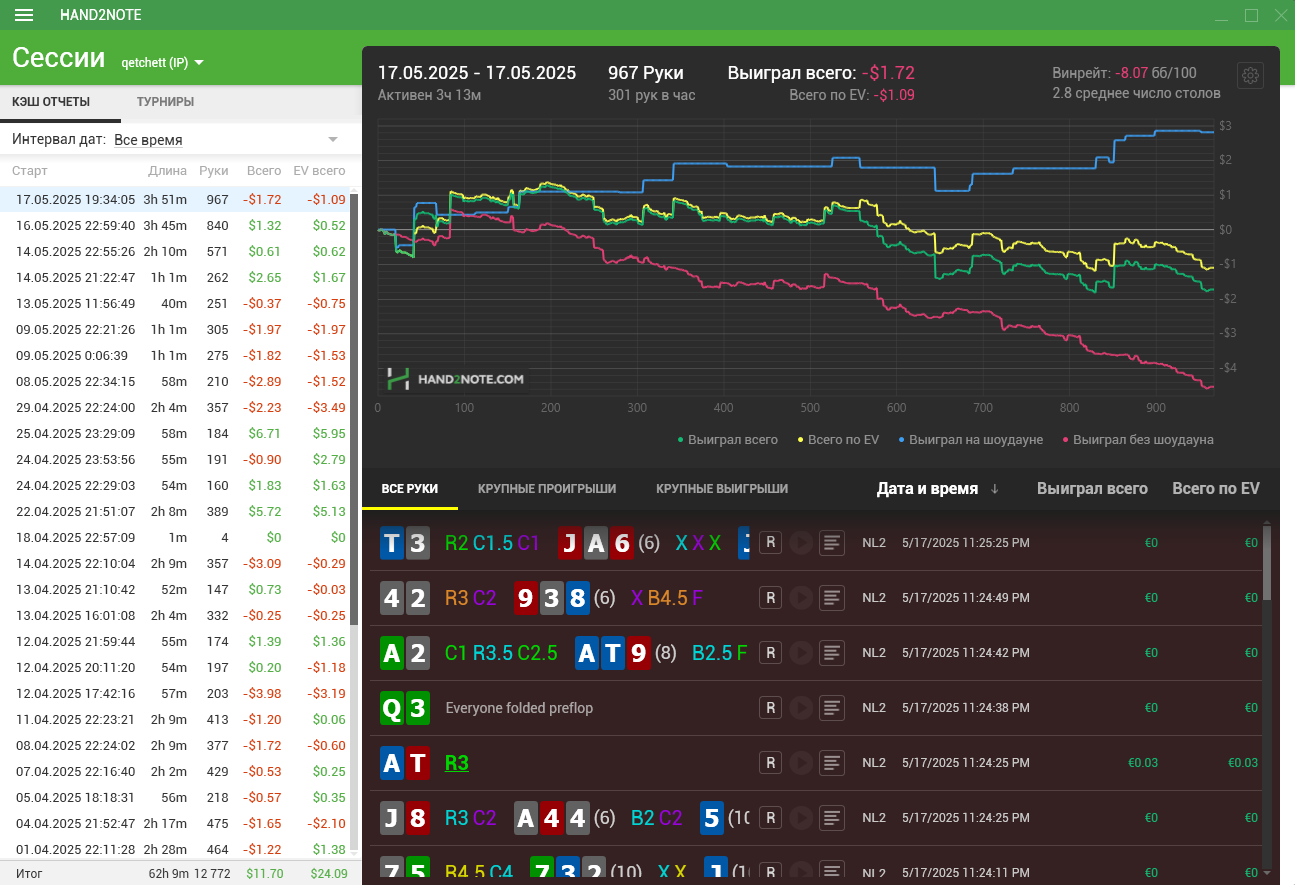Screen dimensions: 1295x885
Task: Sort sessions by 'EV всего' column
Action: (x=319, y=171)
